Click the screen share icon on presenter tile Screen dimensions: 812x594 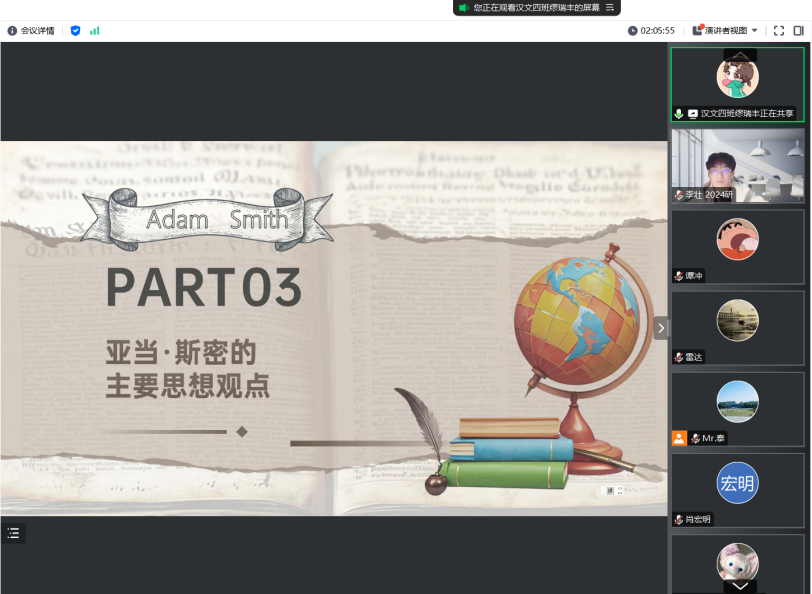coord(693,114)
